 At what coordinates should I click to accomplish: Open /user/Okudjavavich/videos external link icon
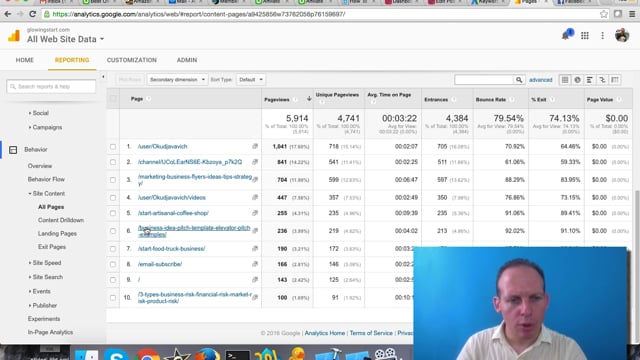pyautogui.click(x=255, y=198)
